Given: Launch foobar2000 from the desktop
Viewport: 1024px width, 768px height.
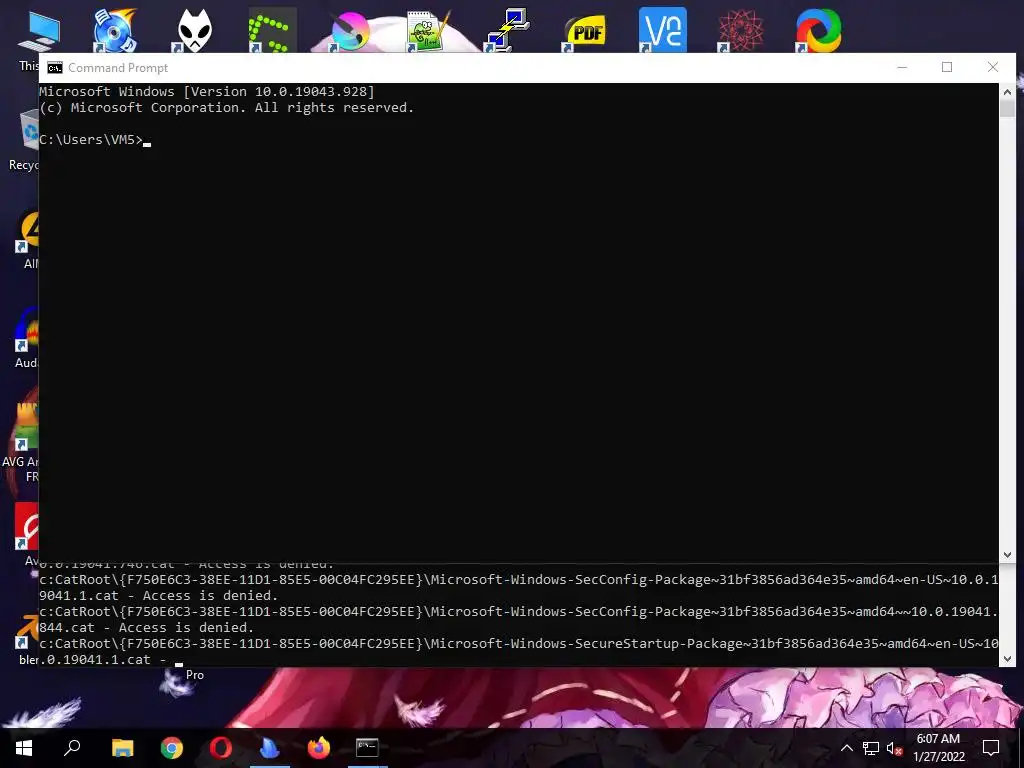Looking at the screenshot, I should 194,30.
